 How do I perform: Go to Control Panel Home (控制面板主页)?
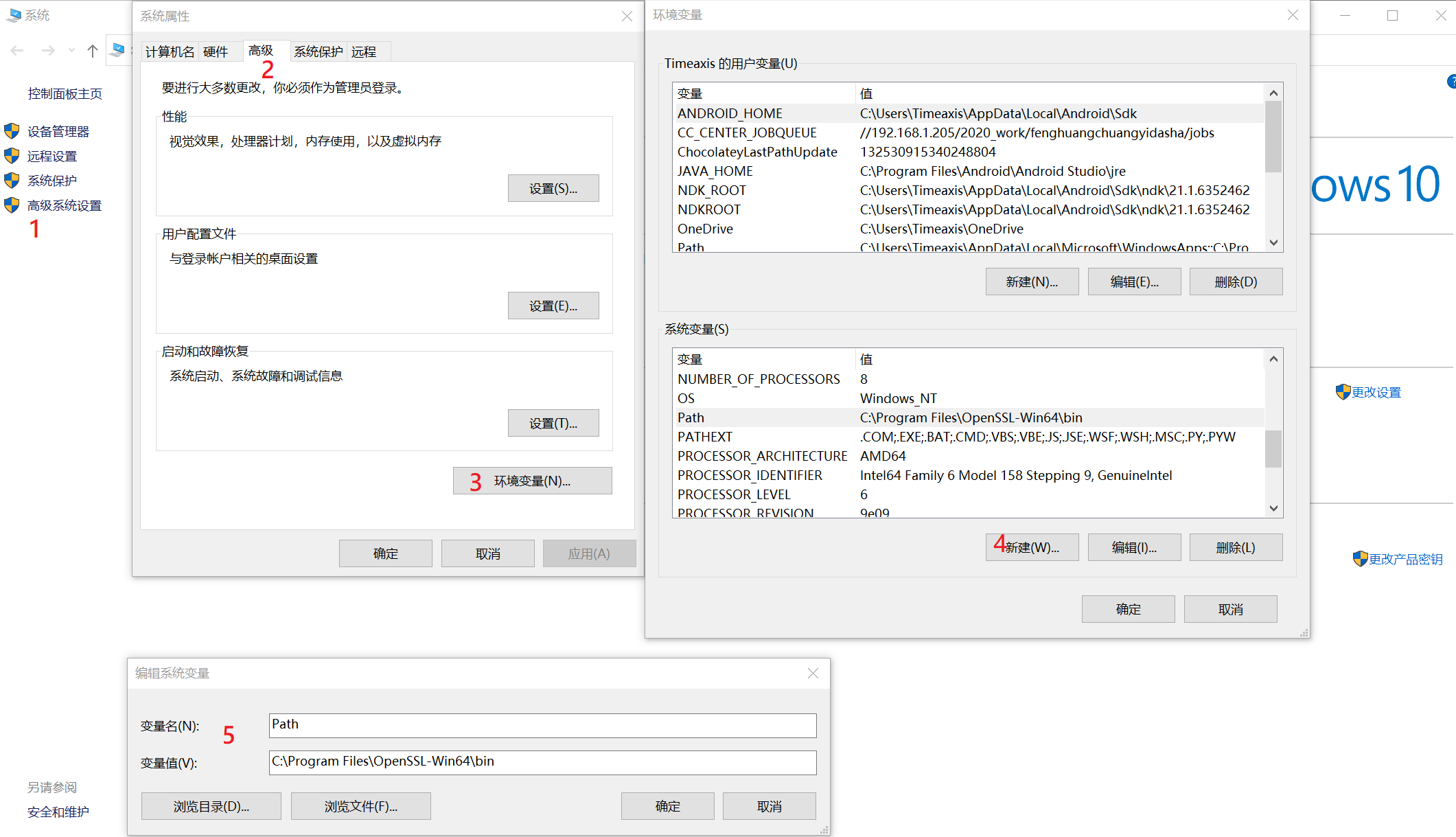(65, 93)
